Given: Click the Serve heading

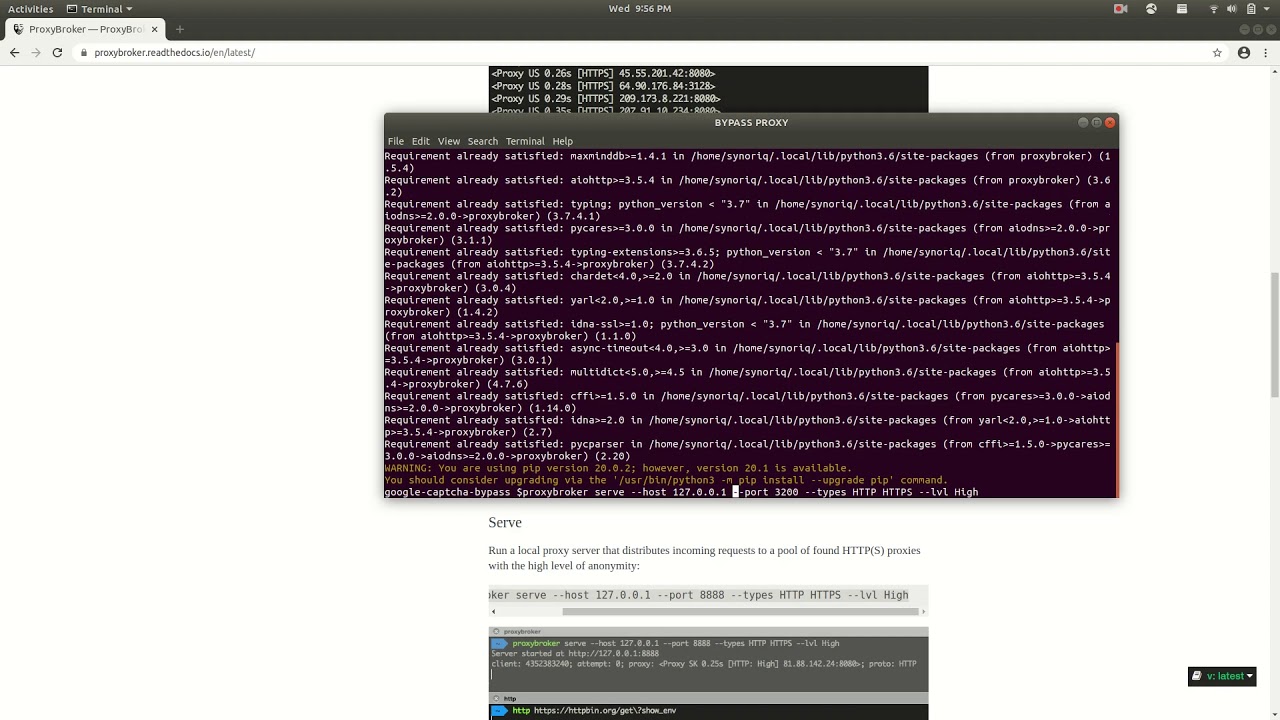Looking at the screenshot, I should pyautogui.click(x=505, y=522).
